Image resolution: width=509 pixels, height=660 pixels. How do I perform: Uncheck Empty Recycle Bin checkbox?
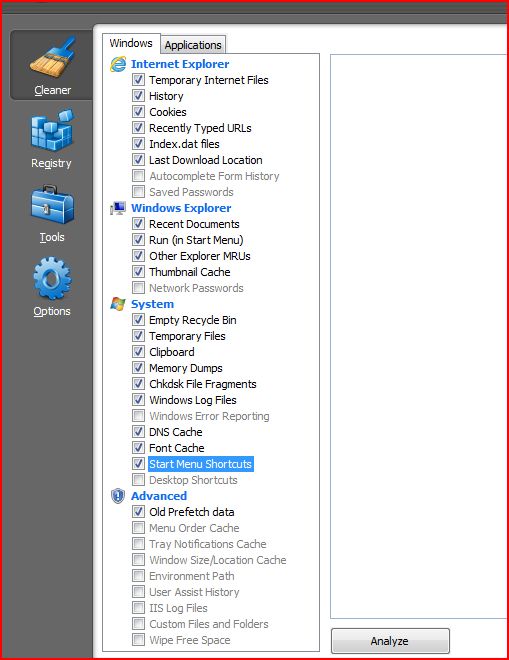[x=138, y=319]
